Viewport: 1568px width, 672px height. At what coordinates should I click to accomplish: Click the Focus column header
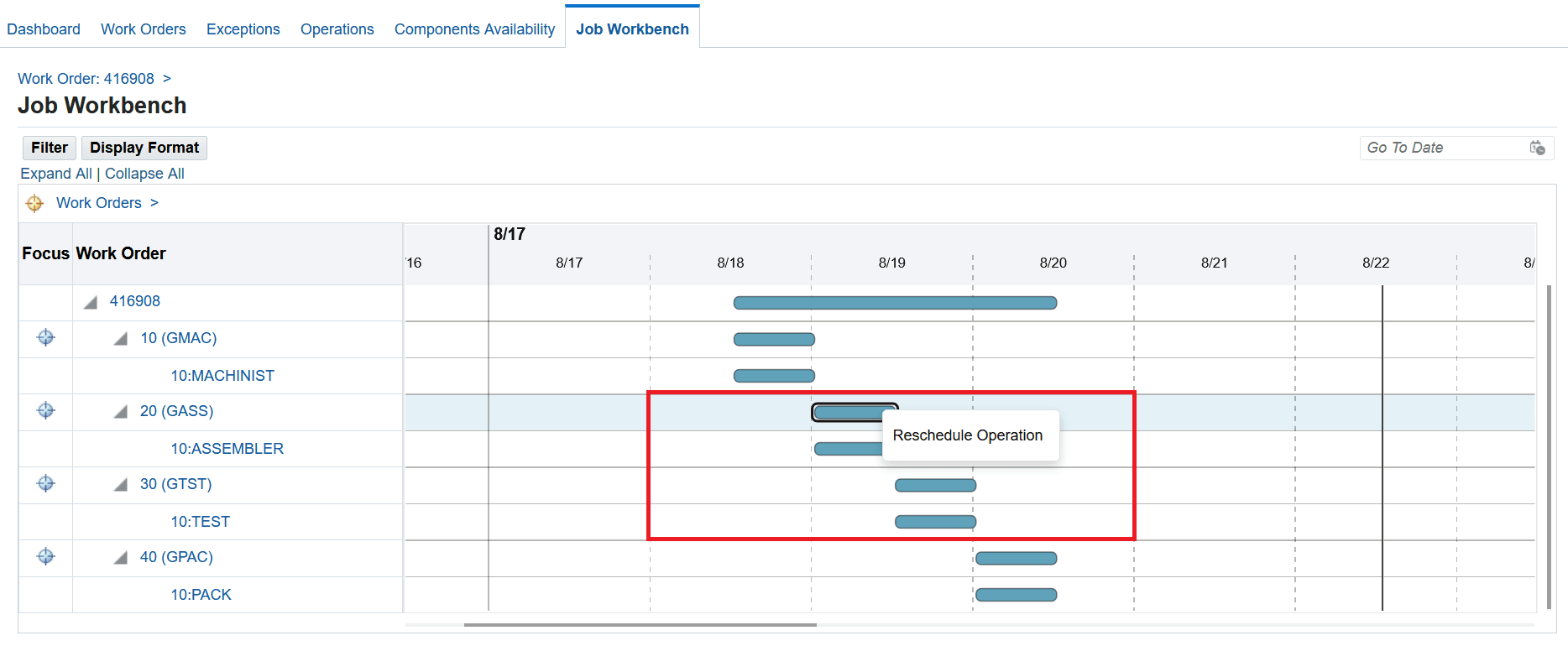click(45, 253)
